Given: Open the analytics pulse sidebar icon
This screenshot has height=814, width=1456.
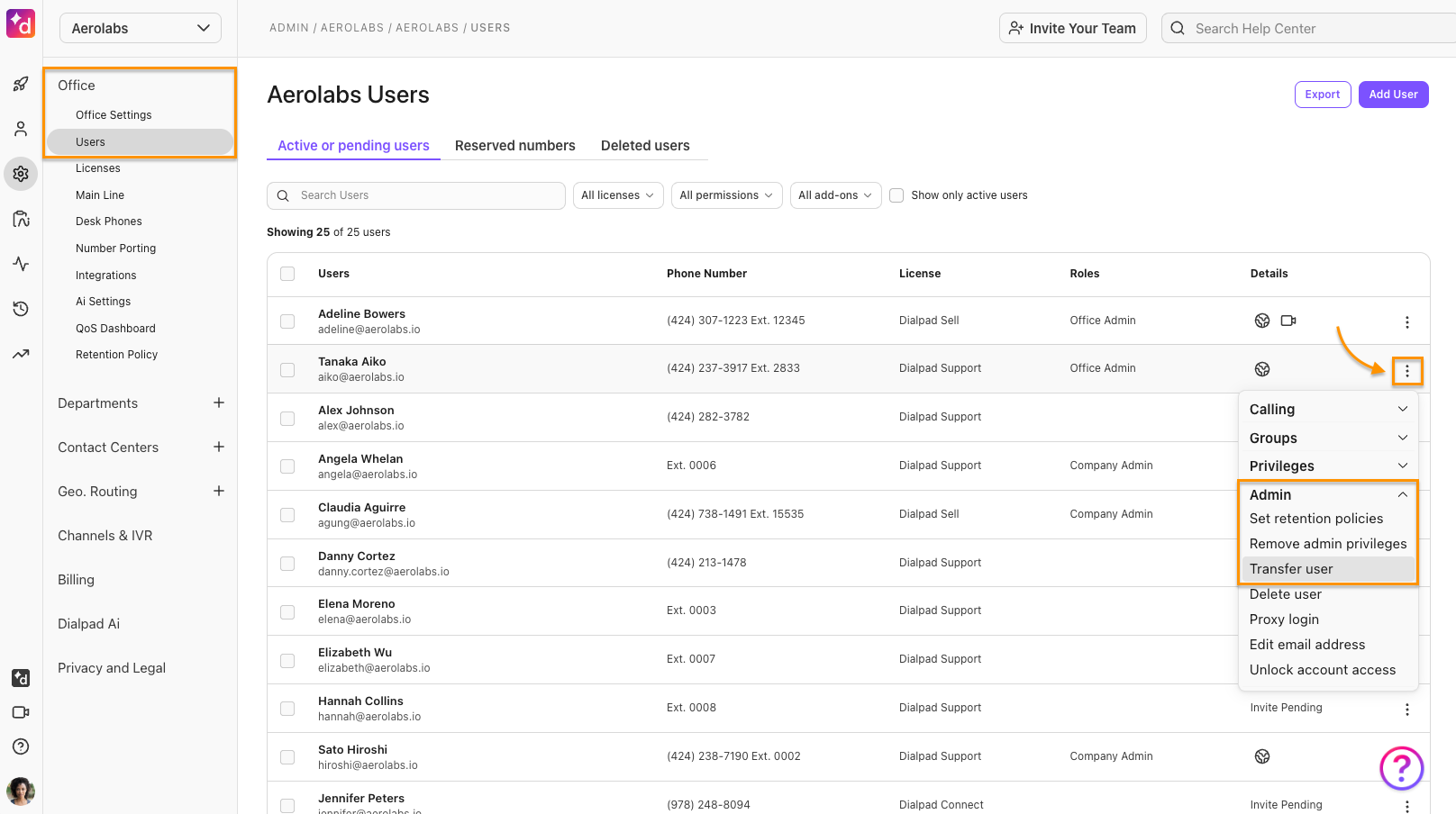Looking at the screenshot, I should point(21,264).
